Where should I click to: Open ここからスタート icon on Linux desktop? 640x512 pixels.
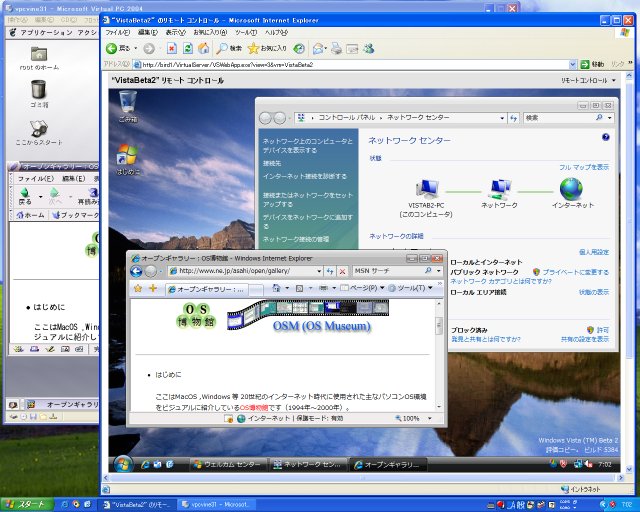[x=39, y=133]
